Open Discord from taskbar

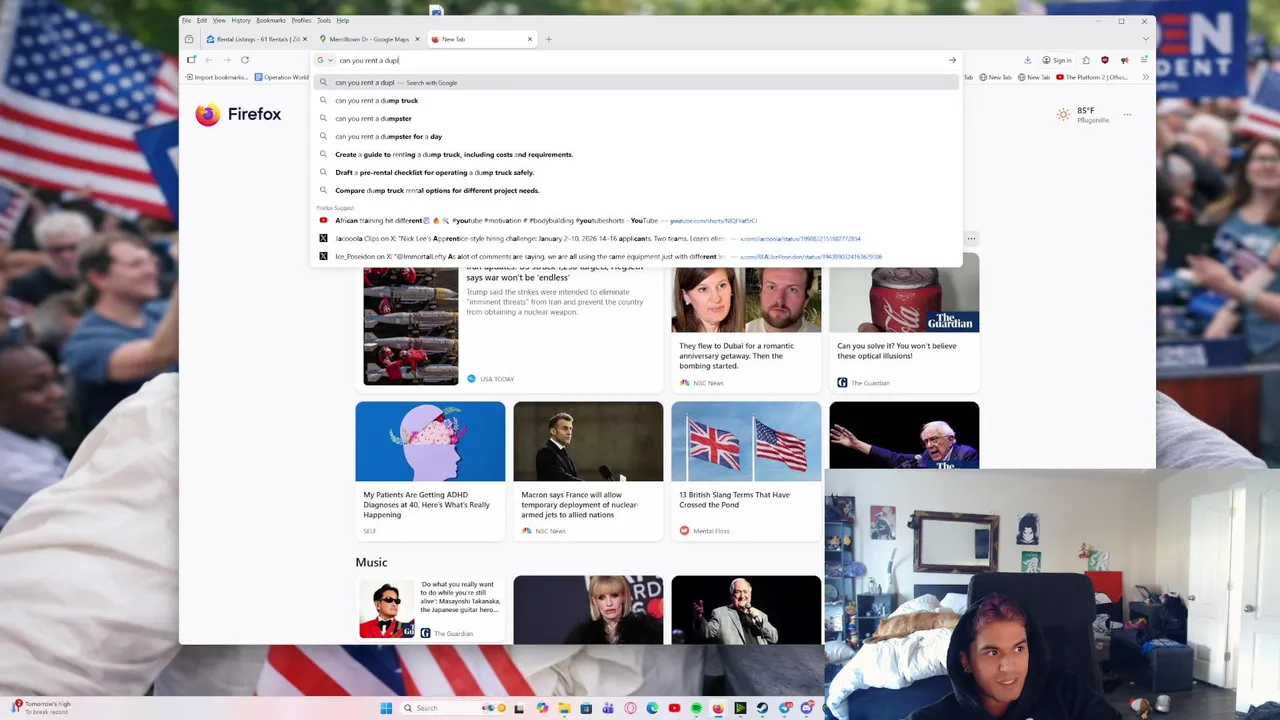(806, 708)
